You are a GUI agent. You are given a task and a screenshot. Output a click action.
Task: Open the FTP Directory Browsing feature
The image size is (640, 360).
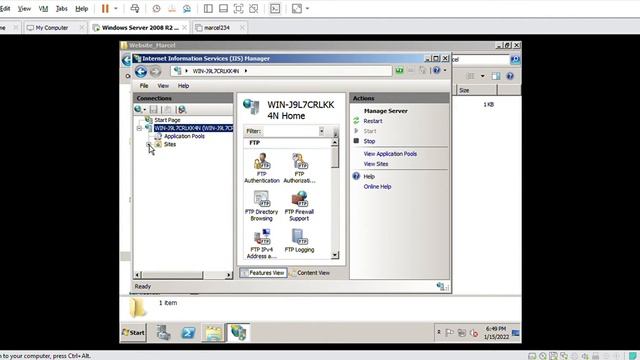(x=261, y=206)
